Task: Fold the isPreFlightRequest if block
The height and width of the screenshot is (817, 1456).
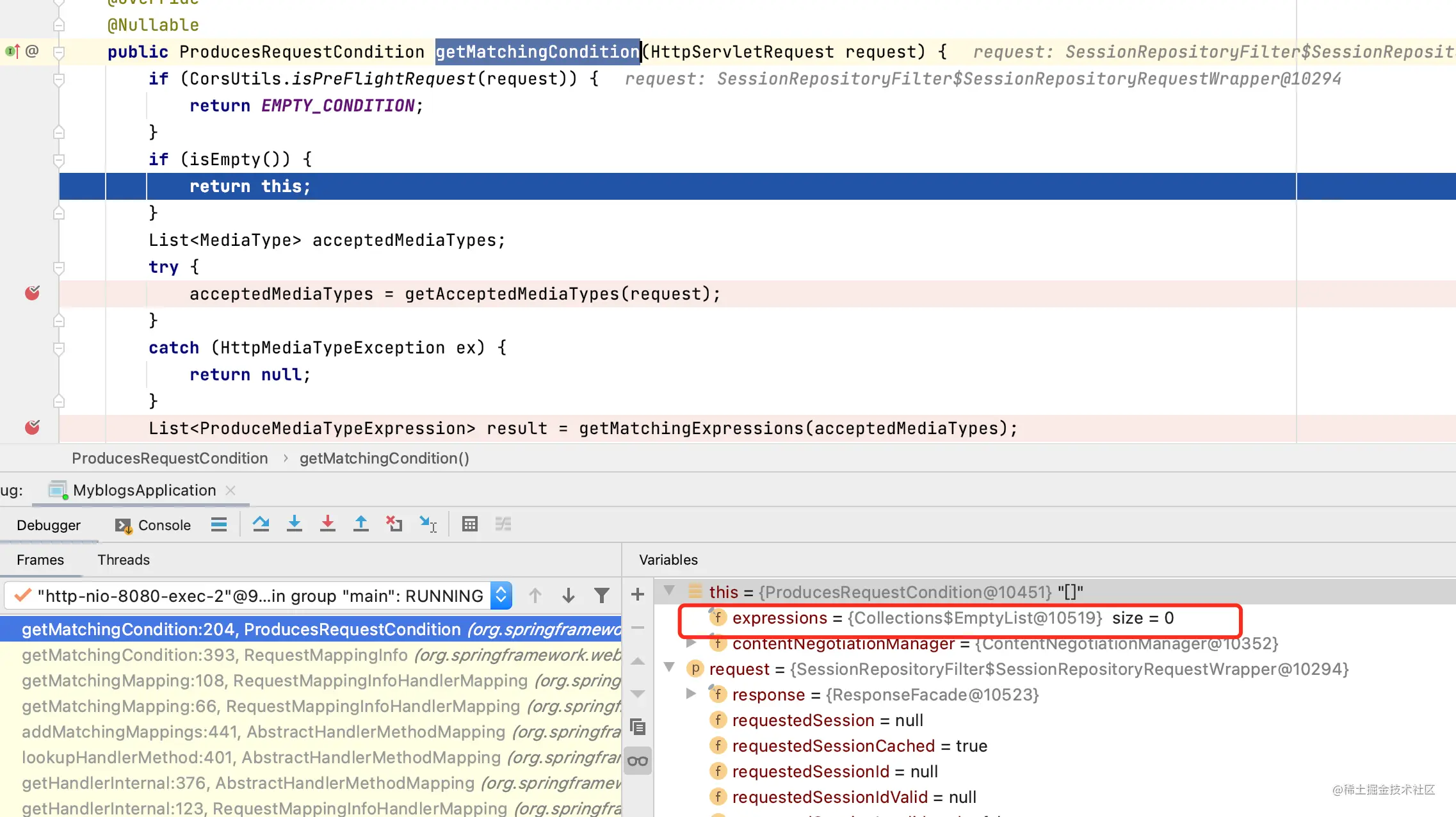Action: pos(59,79)
